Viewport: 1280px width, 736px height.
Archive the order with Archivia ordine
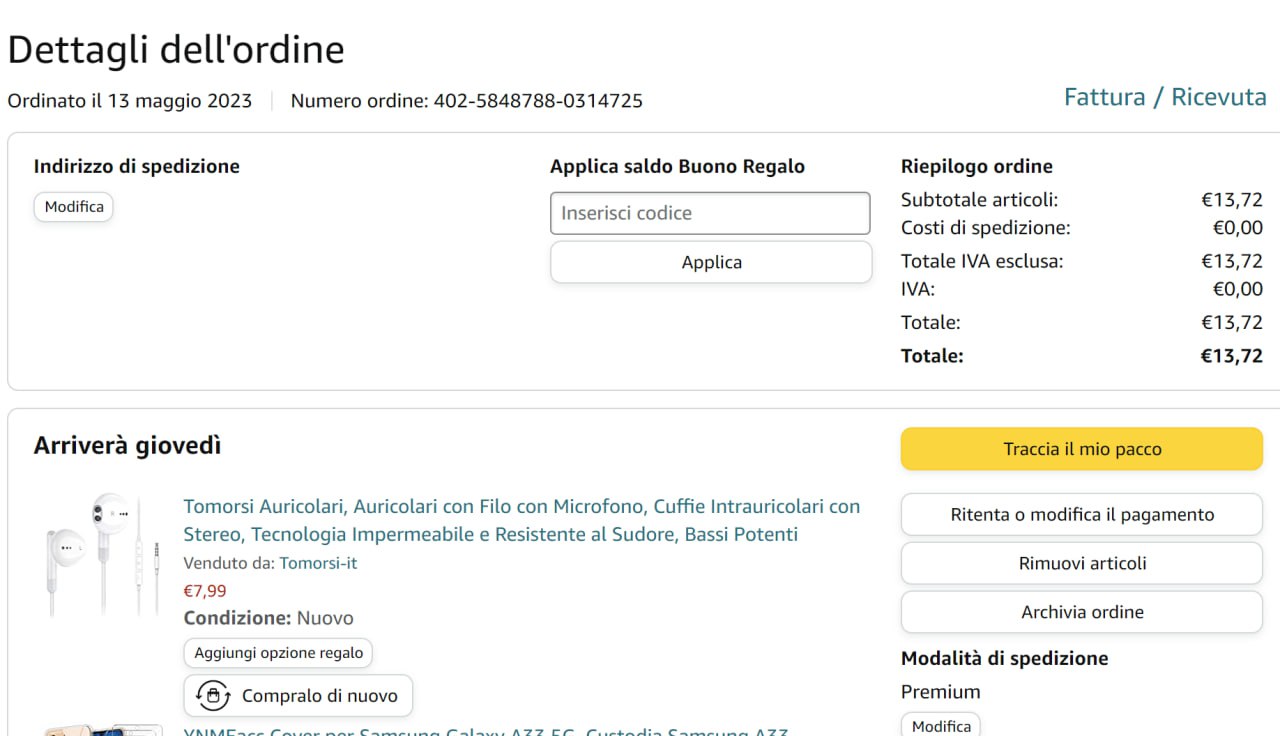(x=1081, y=612)
